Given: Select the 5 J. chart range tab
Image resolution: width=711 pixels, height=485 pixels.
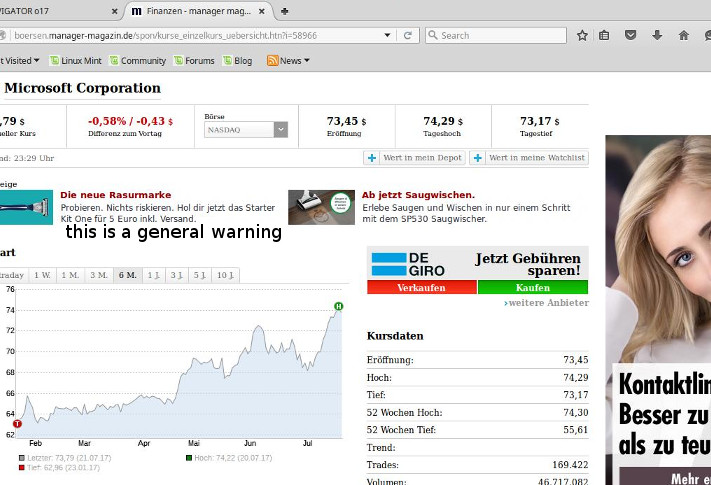Looking at the screenshot, I should click(x=200, y=275).
